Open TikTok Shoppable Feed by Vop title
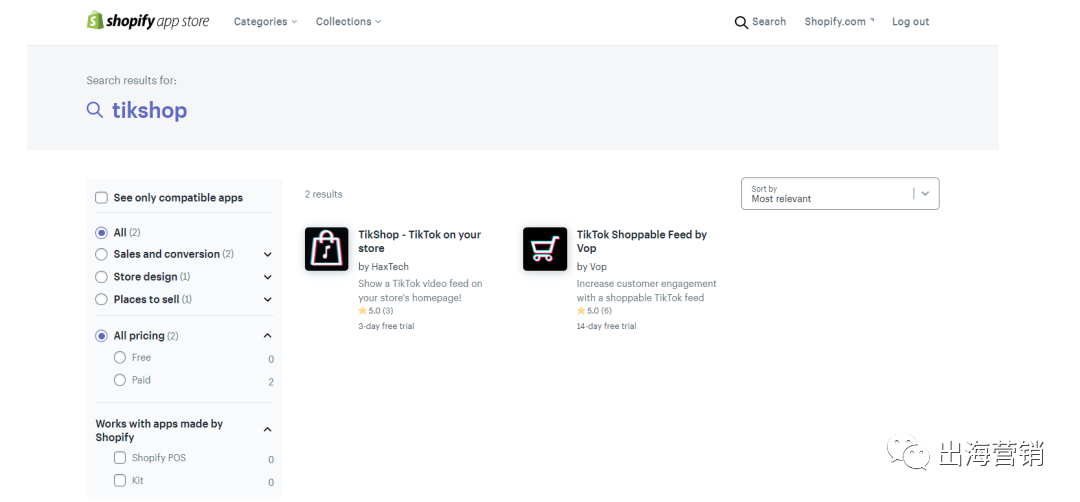The image size is (1080, 502). click(x=642, y=242)
